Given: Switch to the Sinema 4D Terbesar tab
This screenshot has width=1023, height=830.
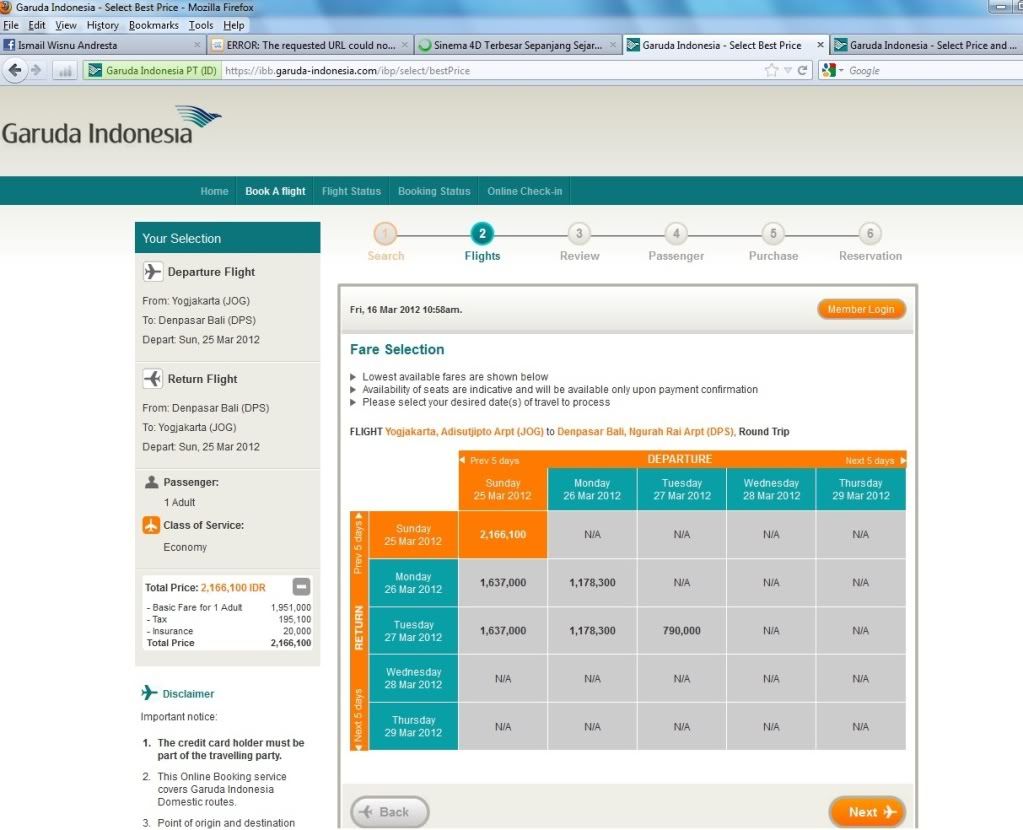Looking at the screenshot, I should pyautogui.click(x=517, y=45).
